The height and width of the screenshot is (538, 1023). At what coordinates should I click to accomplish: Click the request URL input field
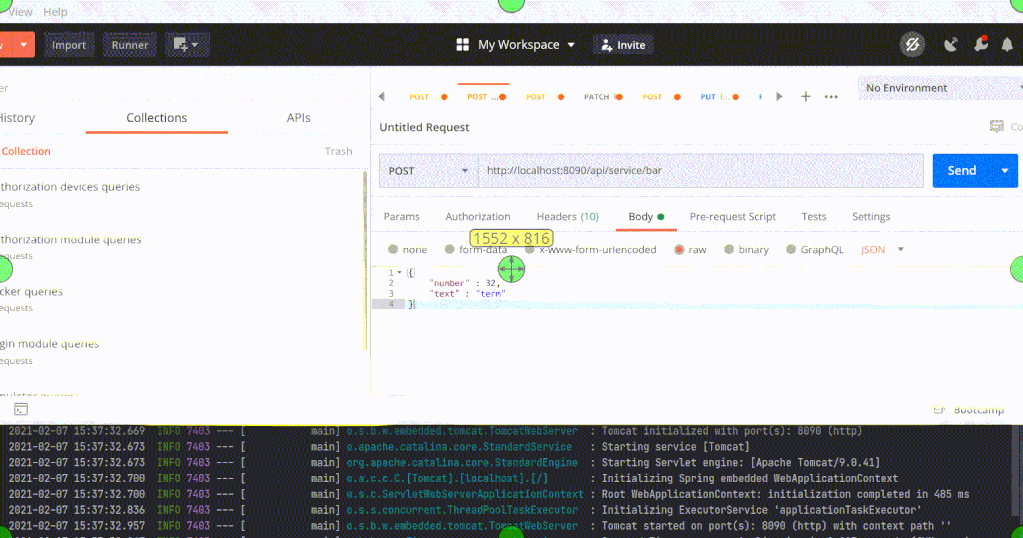[701, 171]
